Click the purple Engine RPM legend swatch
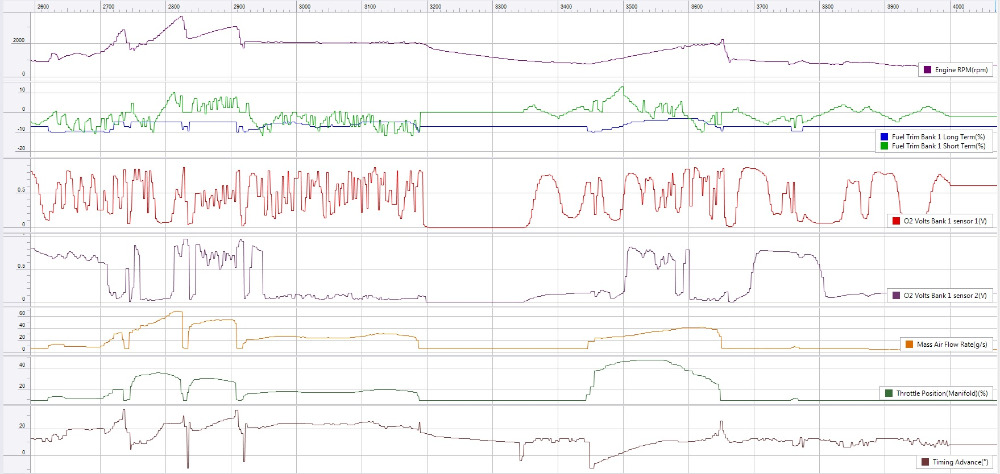Viewport: 1000px width, 474px height. [928, 70]
